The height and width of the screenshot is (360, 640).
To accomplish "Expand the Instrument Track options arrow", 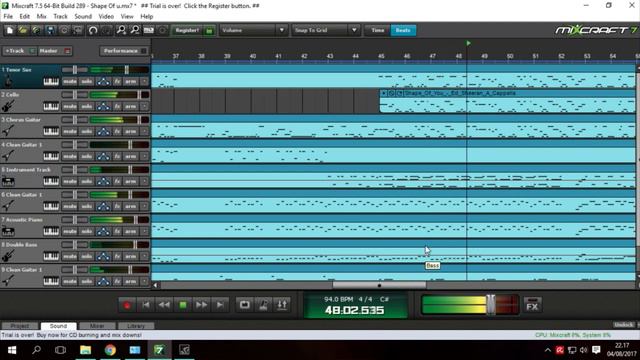I will (x=144, y=181).
